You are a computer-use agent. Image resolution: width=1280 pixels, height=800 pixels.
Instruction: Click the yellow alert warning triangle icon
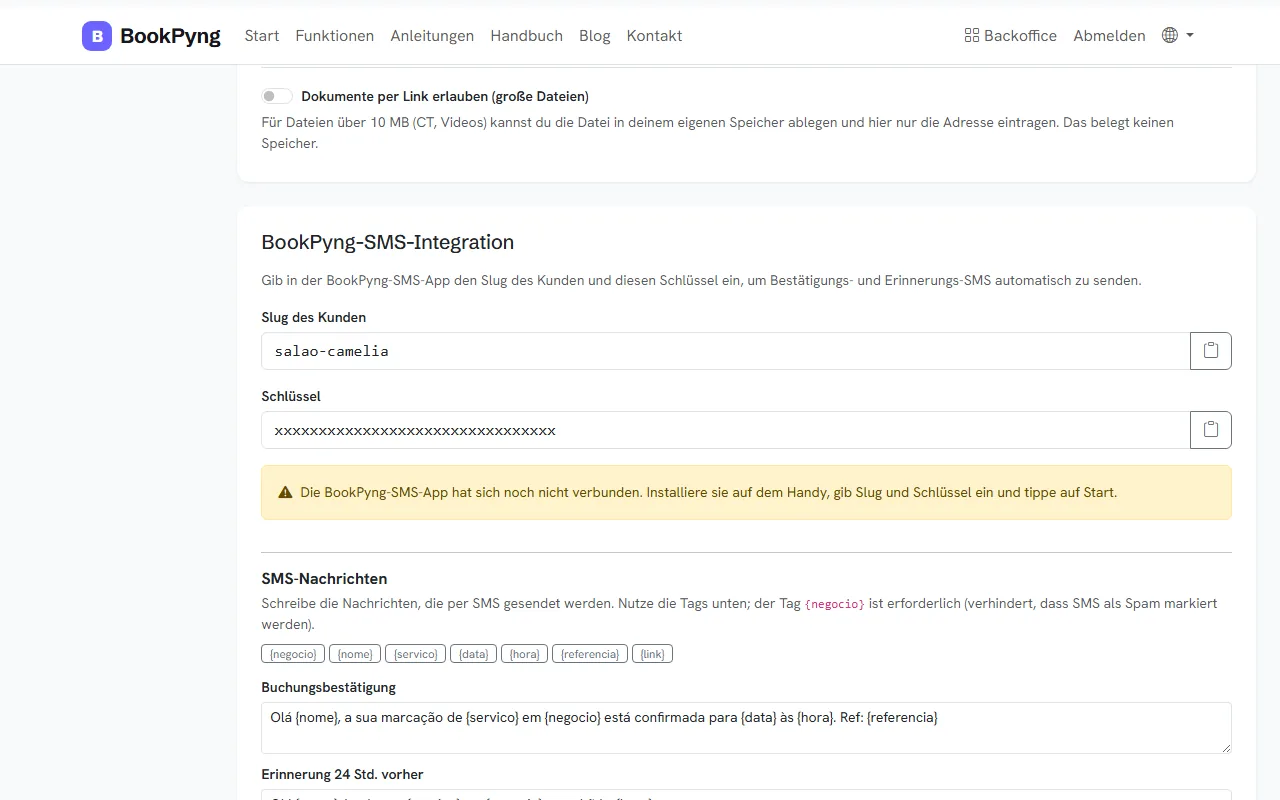285,493
